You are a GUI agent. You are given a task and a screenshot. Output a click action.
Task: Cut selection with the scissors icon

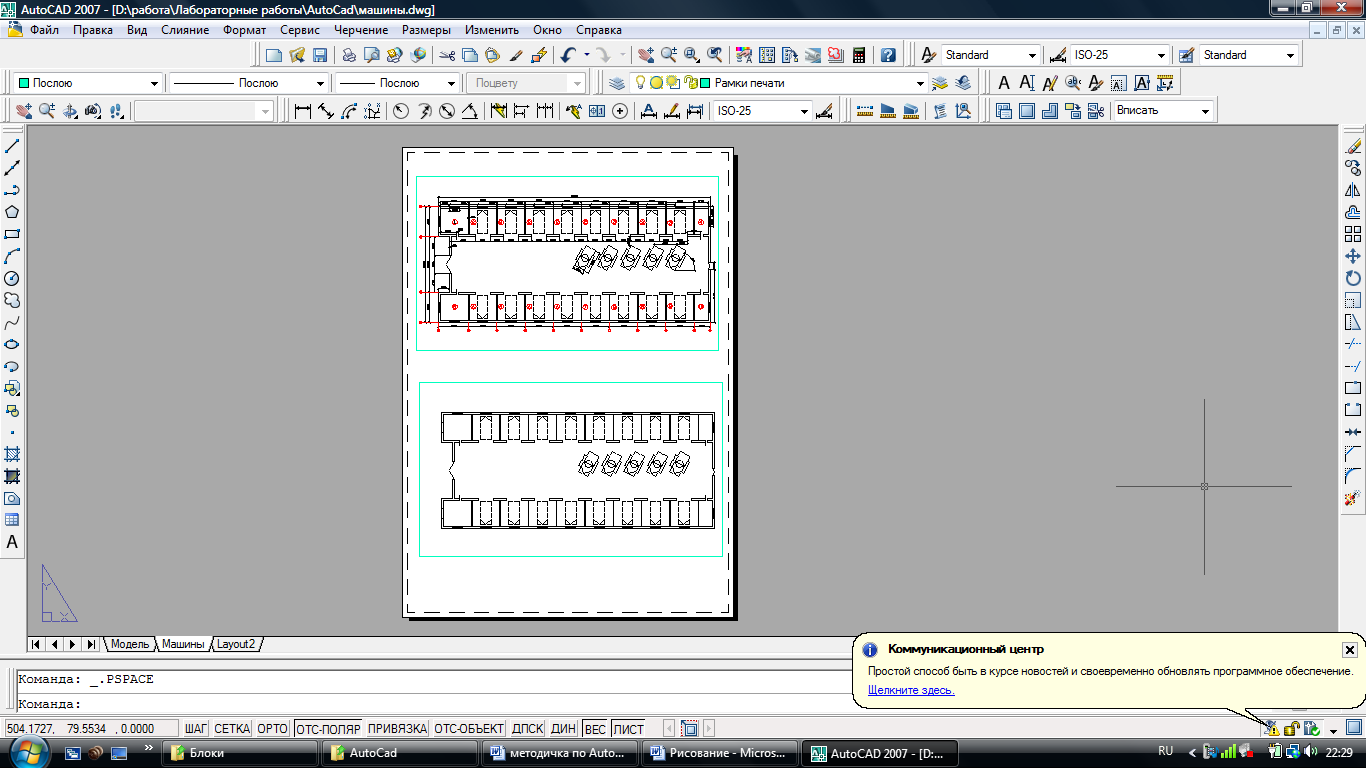(447, 55)
